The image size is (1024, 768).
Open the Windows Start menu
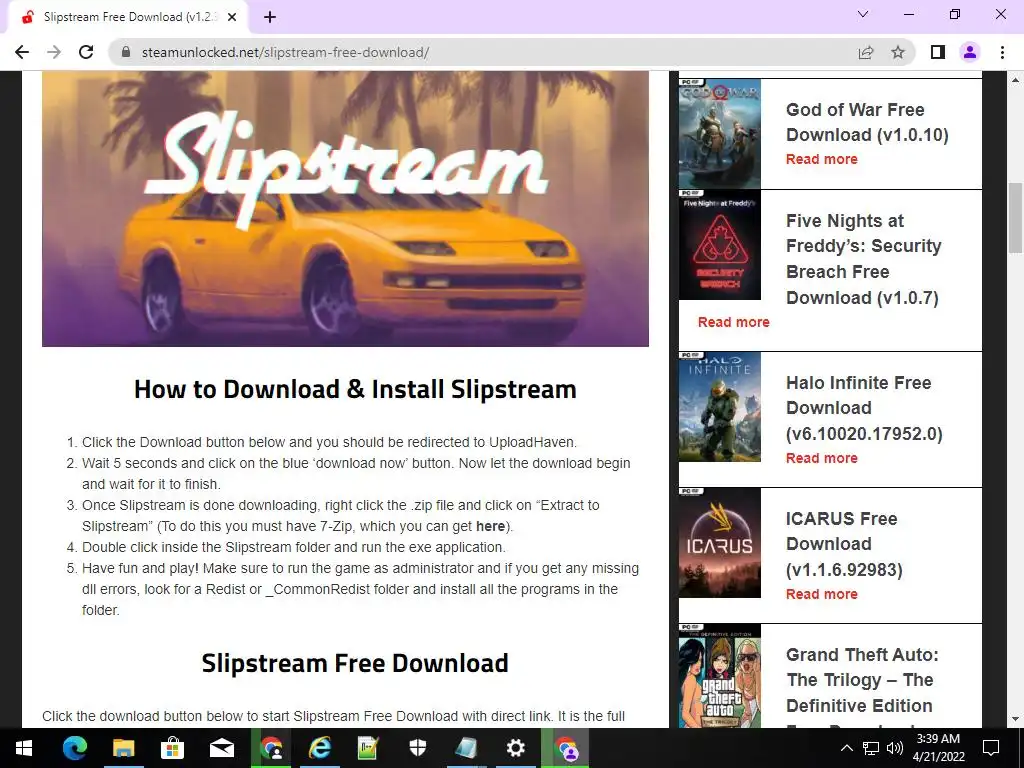pyautogui.click(x=24, y=748)
